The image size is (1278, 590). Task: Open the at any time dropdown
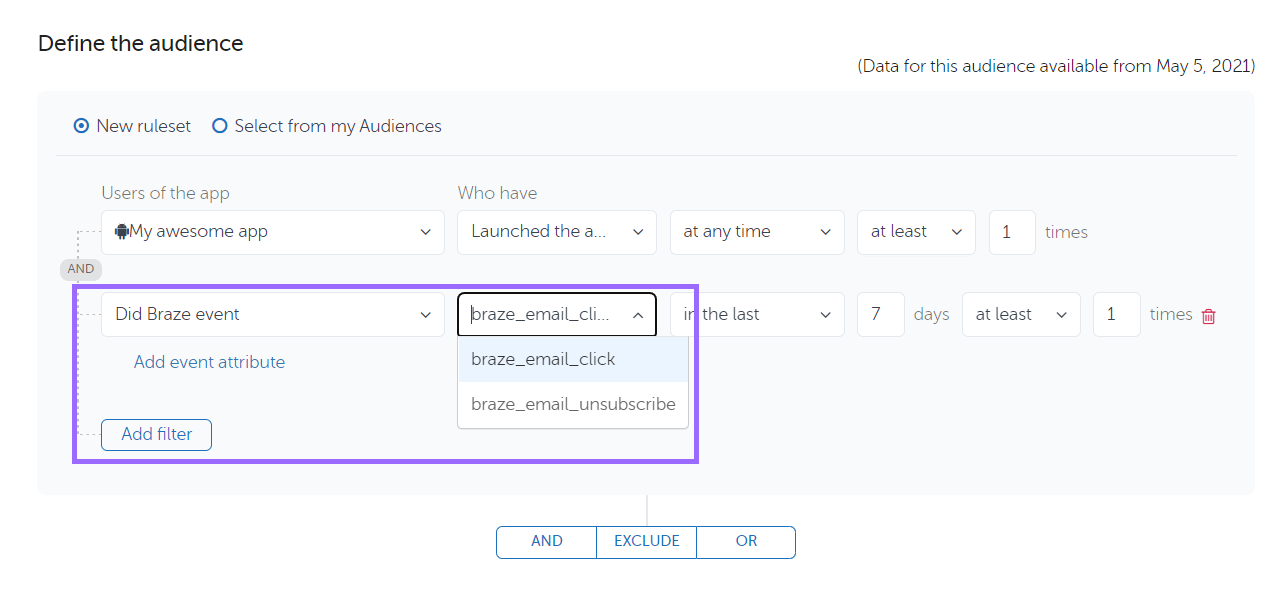coord(756,232)
